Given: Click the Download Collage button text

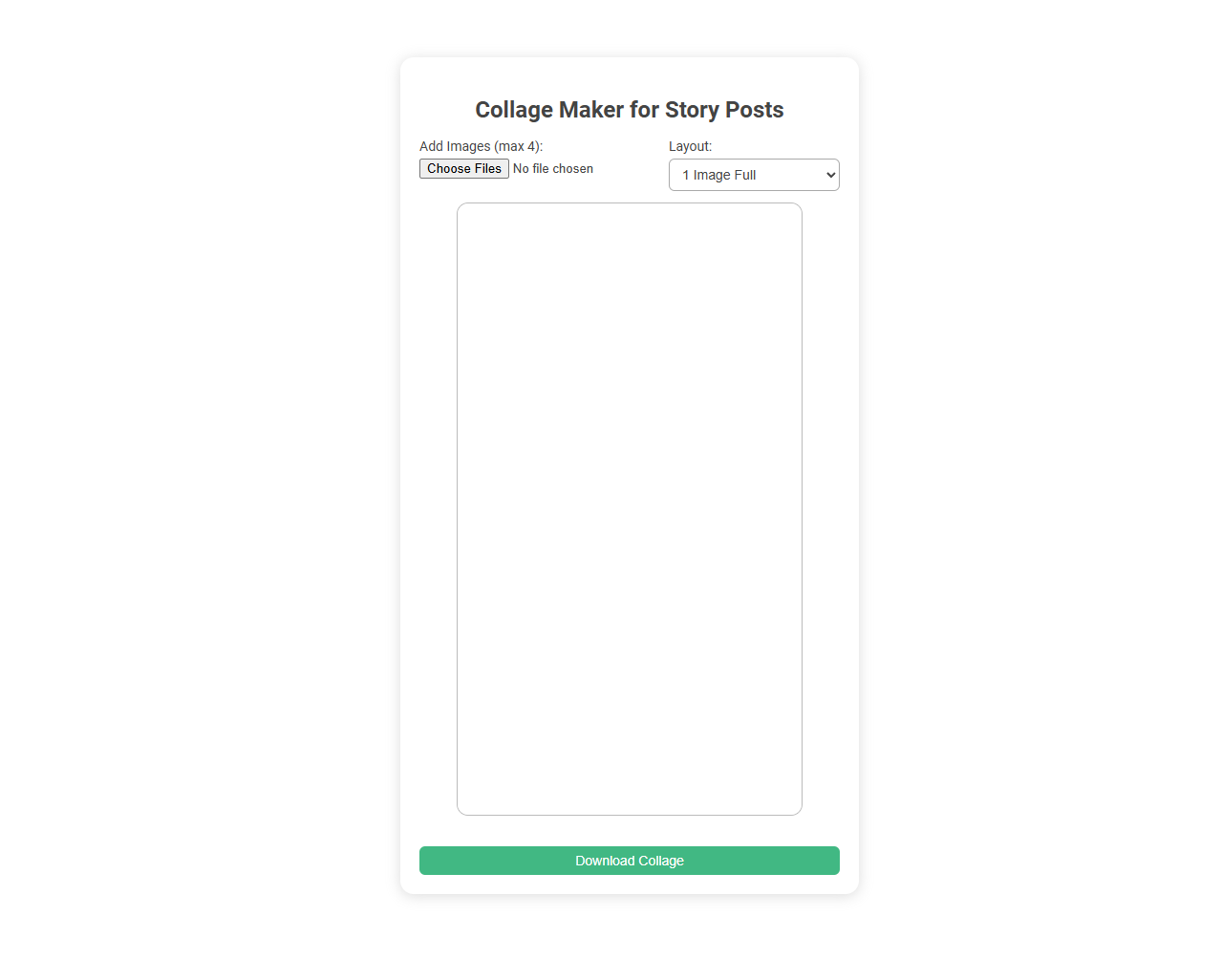Looking at the screenshot, I should pyautogui.click(x=630, y=861).
